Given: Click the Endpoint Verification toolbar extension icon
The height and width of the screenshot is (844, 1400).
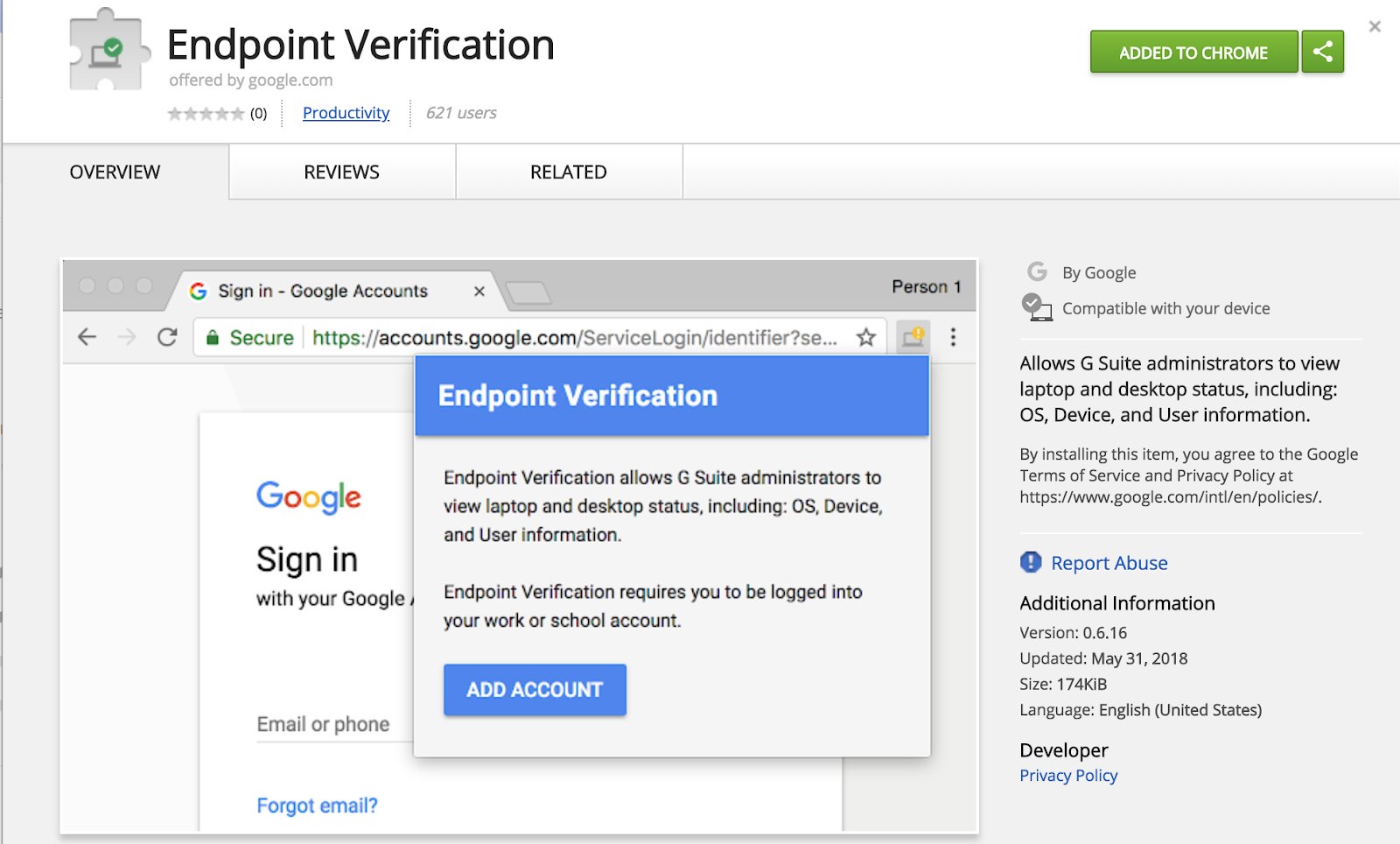Looking at the screenshot, I should coord(913,337).
